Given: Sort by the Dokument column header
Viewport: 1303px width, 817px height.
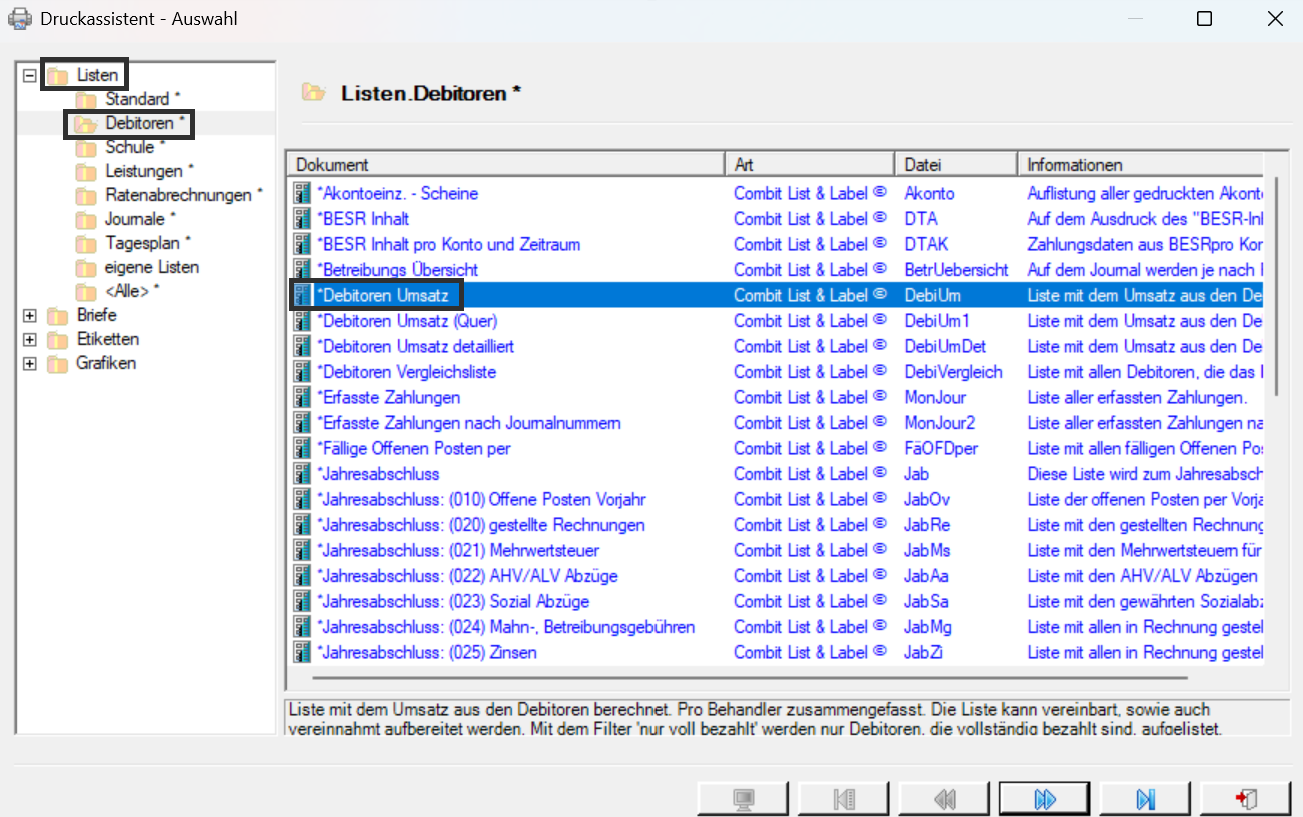Looking at the screenshot, I should click(x=505, y=164).
